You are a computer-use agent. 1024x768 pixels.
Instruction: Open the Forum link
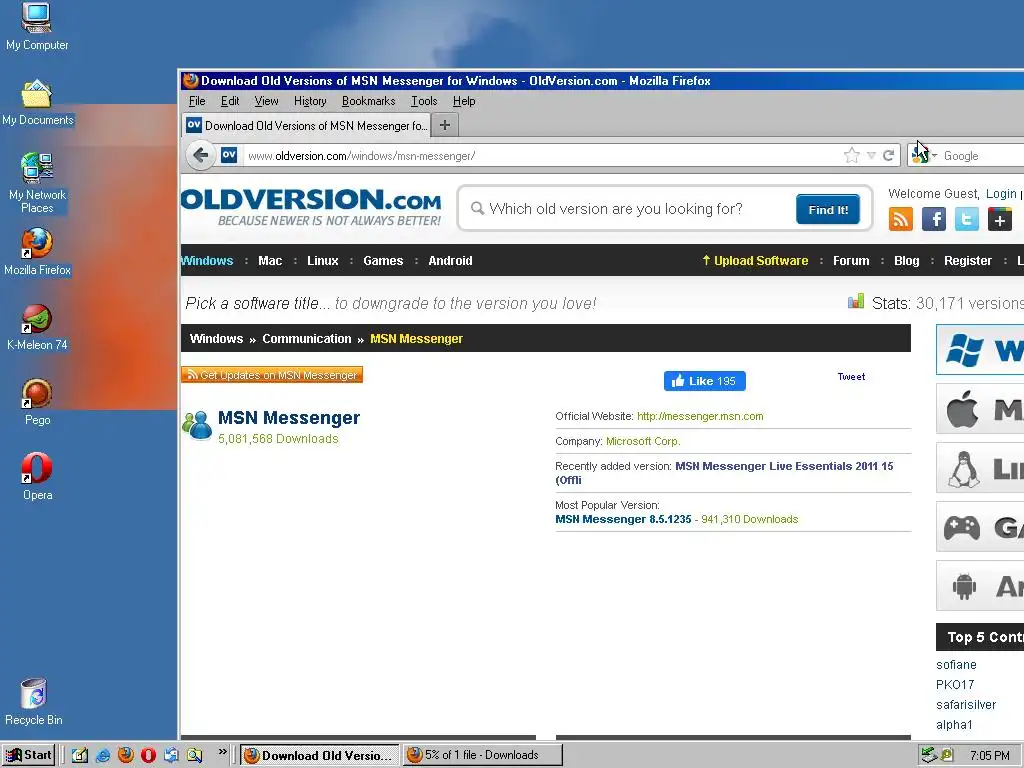851,261
